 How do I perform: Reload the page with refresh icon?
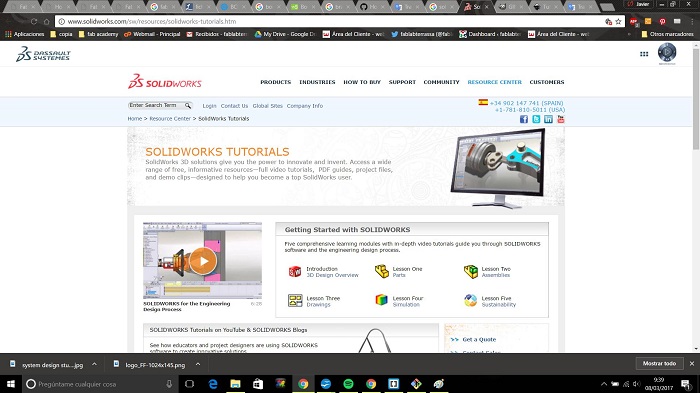[34, 21]
